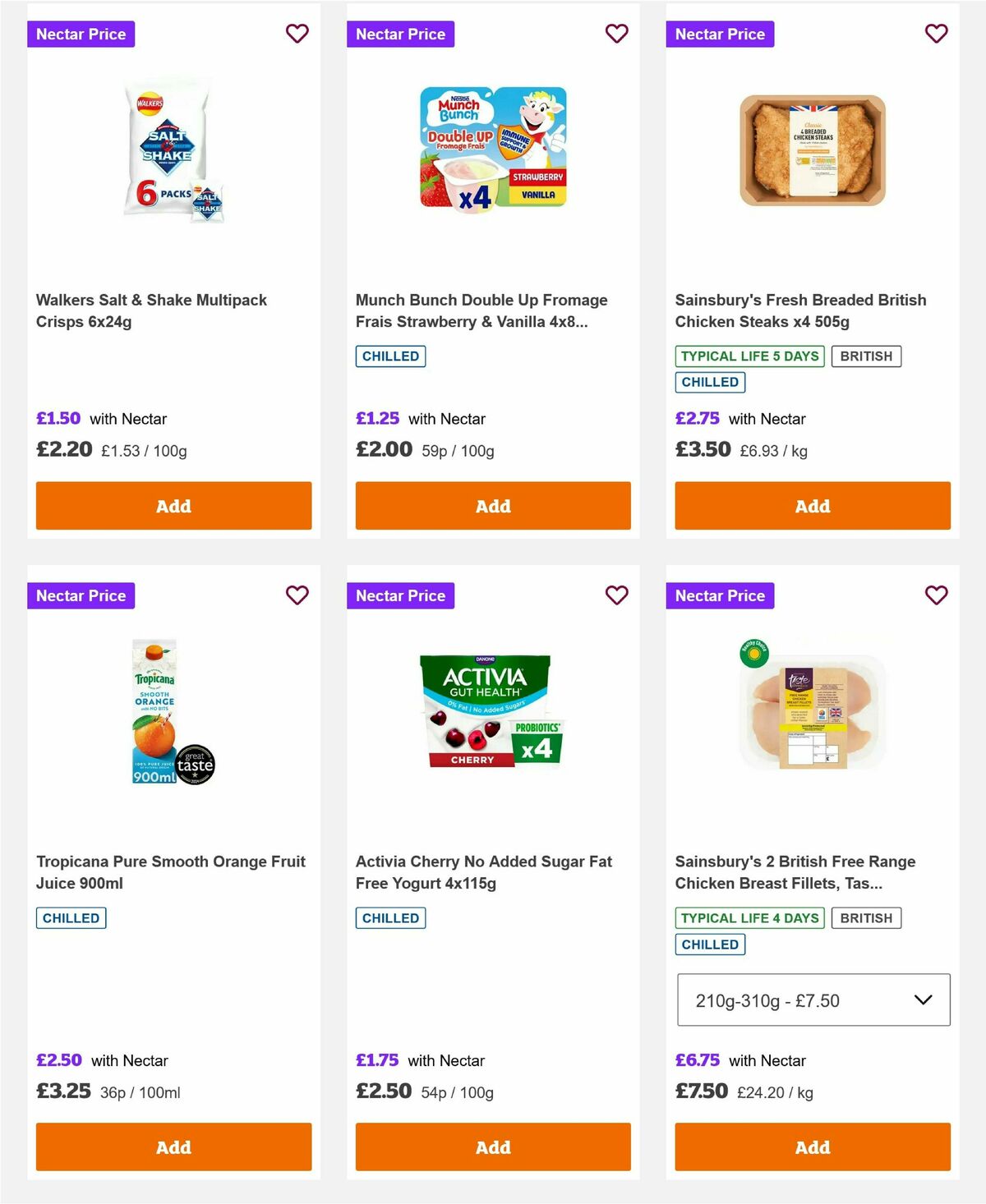
Task: Favourite the Walkers Salt & Shake crisps
Action: [297, 34]
